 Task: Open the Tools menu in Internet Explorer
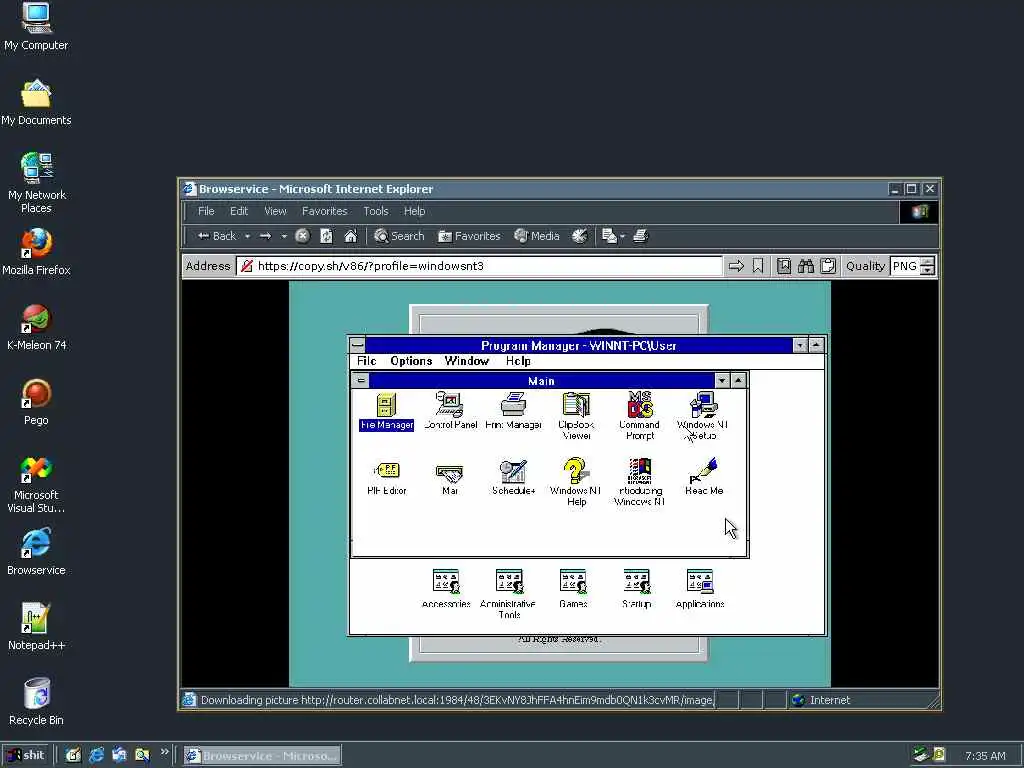click(x=376, y=211)
